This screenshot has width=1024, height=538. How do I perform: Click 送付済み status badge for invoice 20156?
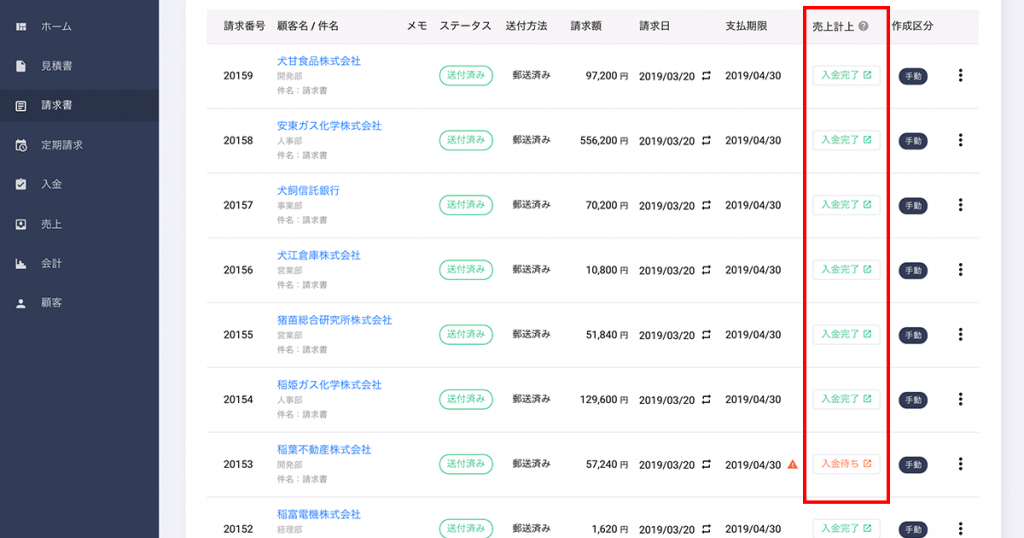click(466, 269)
